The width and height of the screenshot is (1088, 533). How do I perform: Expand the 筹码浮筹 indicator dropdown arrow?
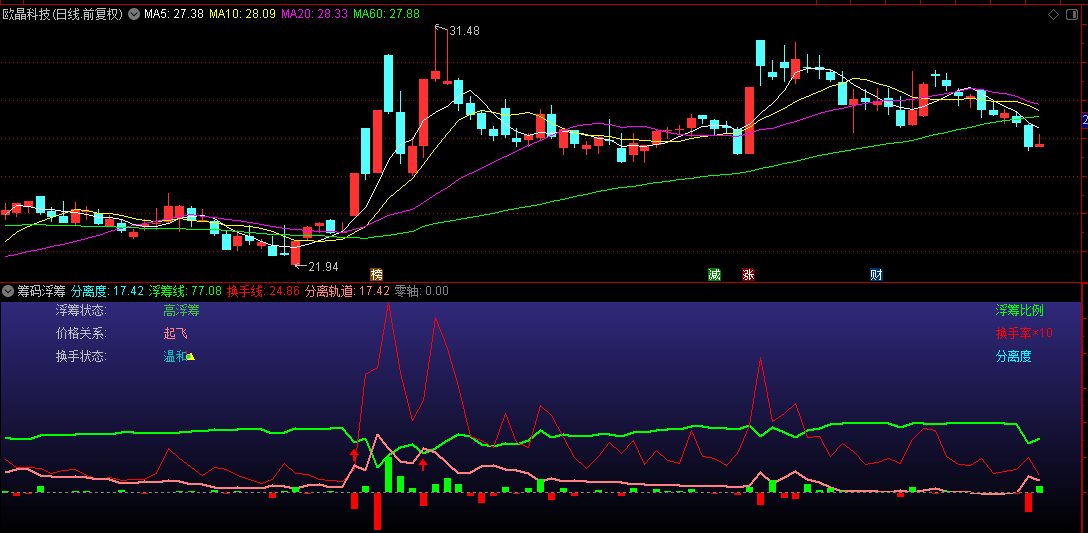coord(9,291)
